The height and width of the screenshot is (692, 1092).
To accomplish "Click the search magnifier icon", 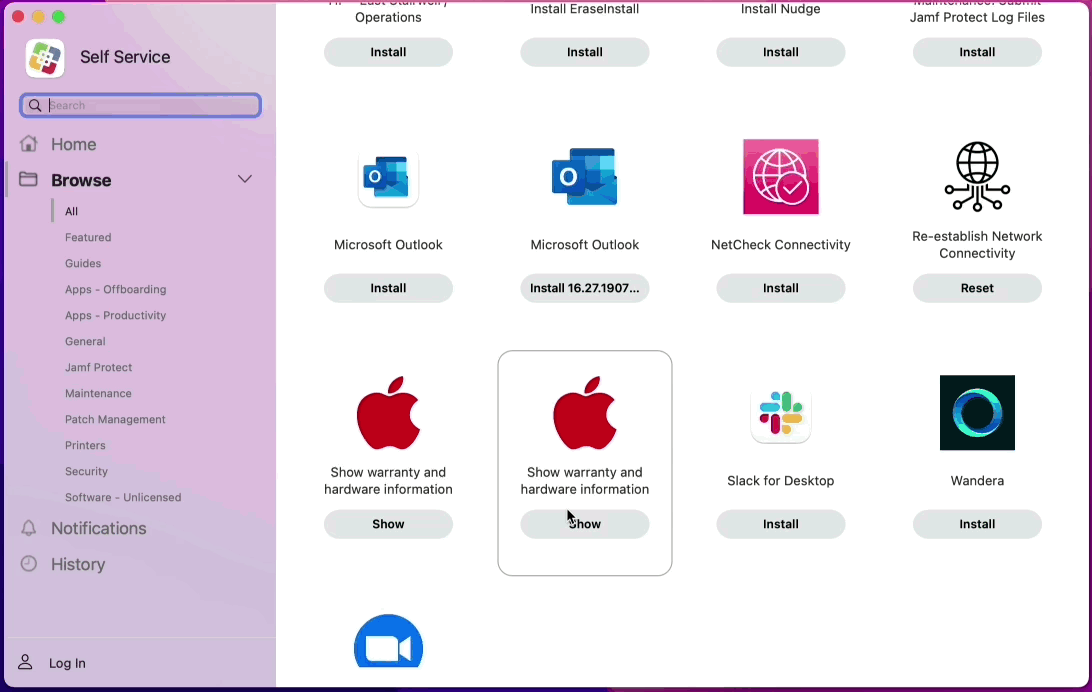I will 35,106.
